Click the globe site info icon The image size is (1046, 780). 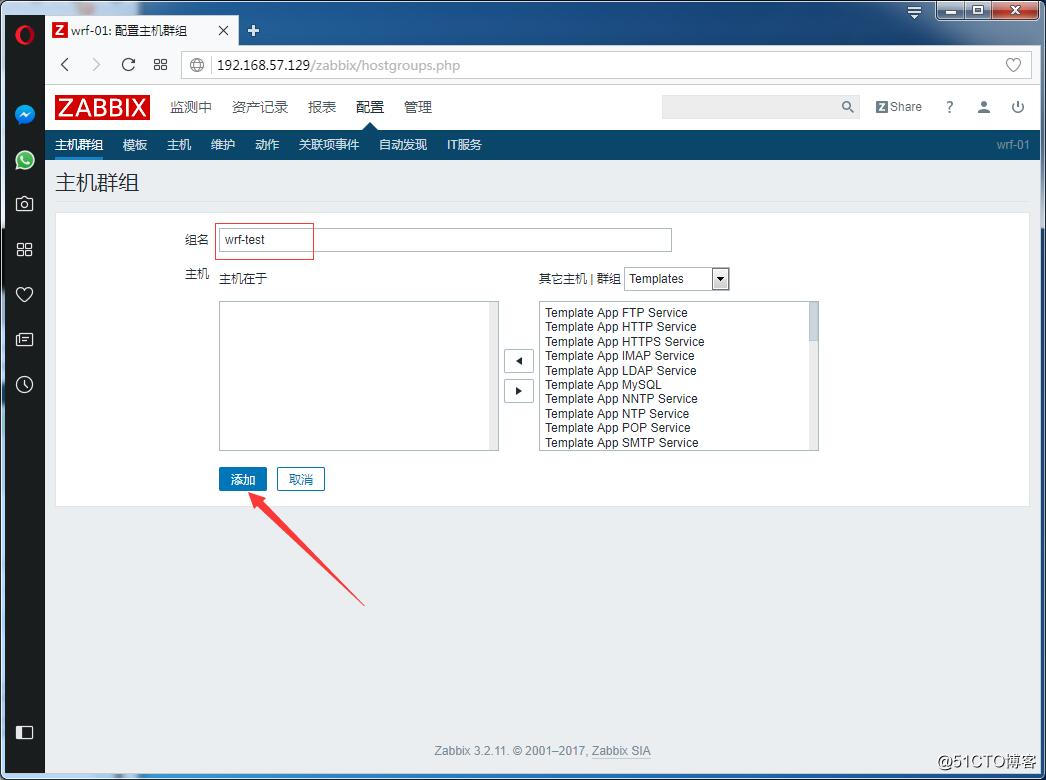pyautogui.click(x=197, y=65)
